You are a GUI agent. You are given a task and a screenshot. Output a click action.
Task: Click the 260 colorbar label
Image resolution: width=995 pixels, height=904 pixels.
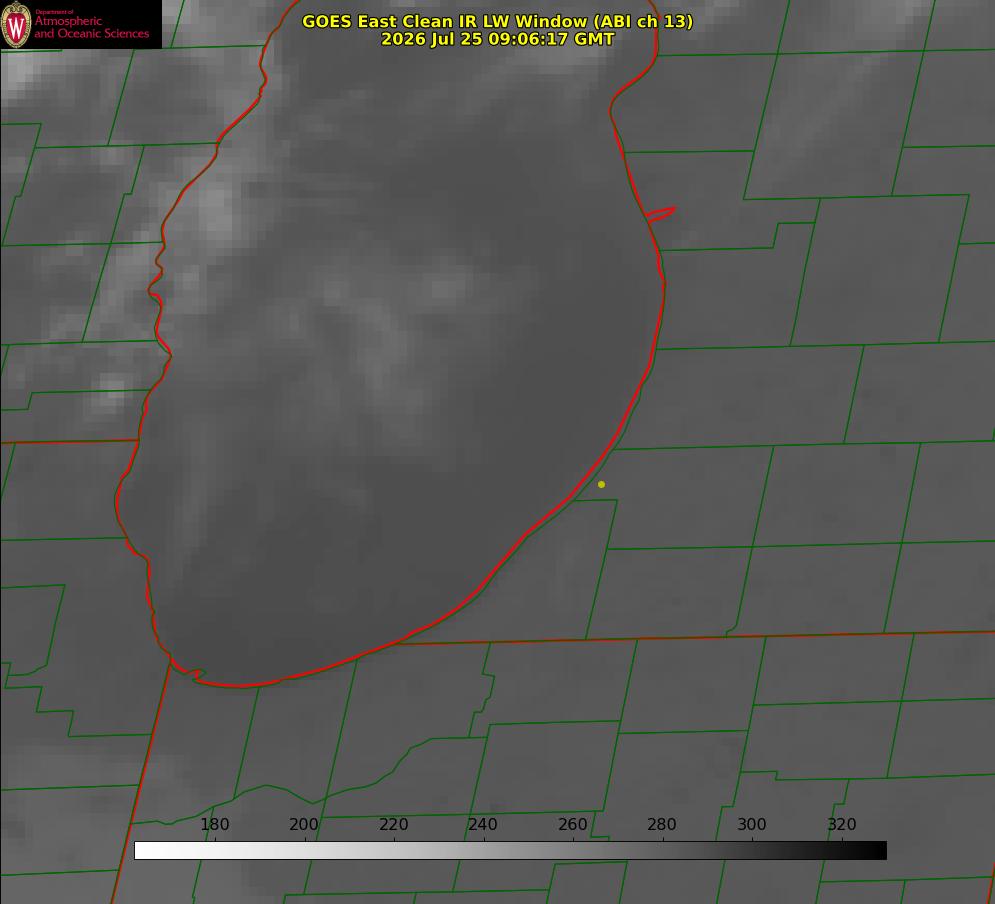pos(572,824)
